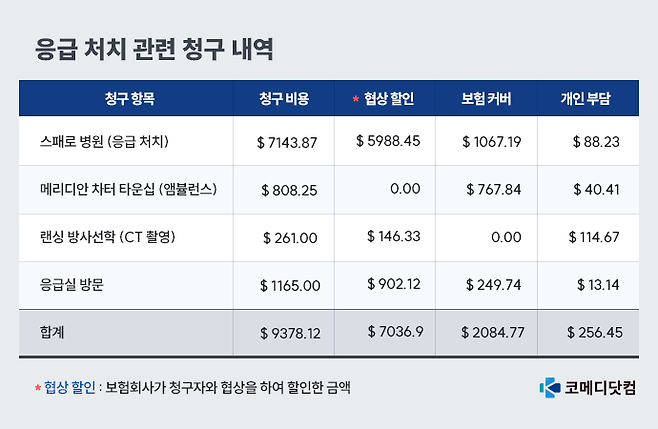Click the 개인 부담 column header
Image resolution: width=658 pixels, height=429 pixels.
[x=586, y=99]
